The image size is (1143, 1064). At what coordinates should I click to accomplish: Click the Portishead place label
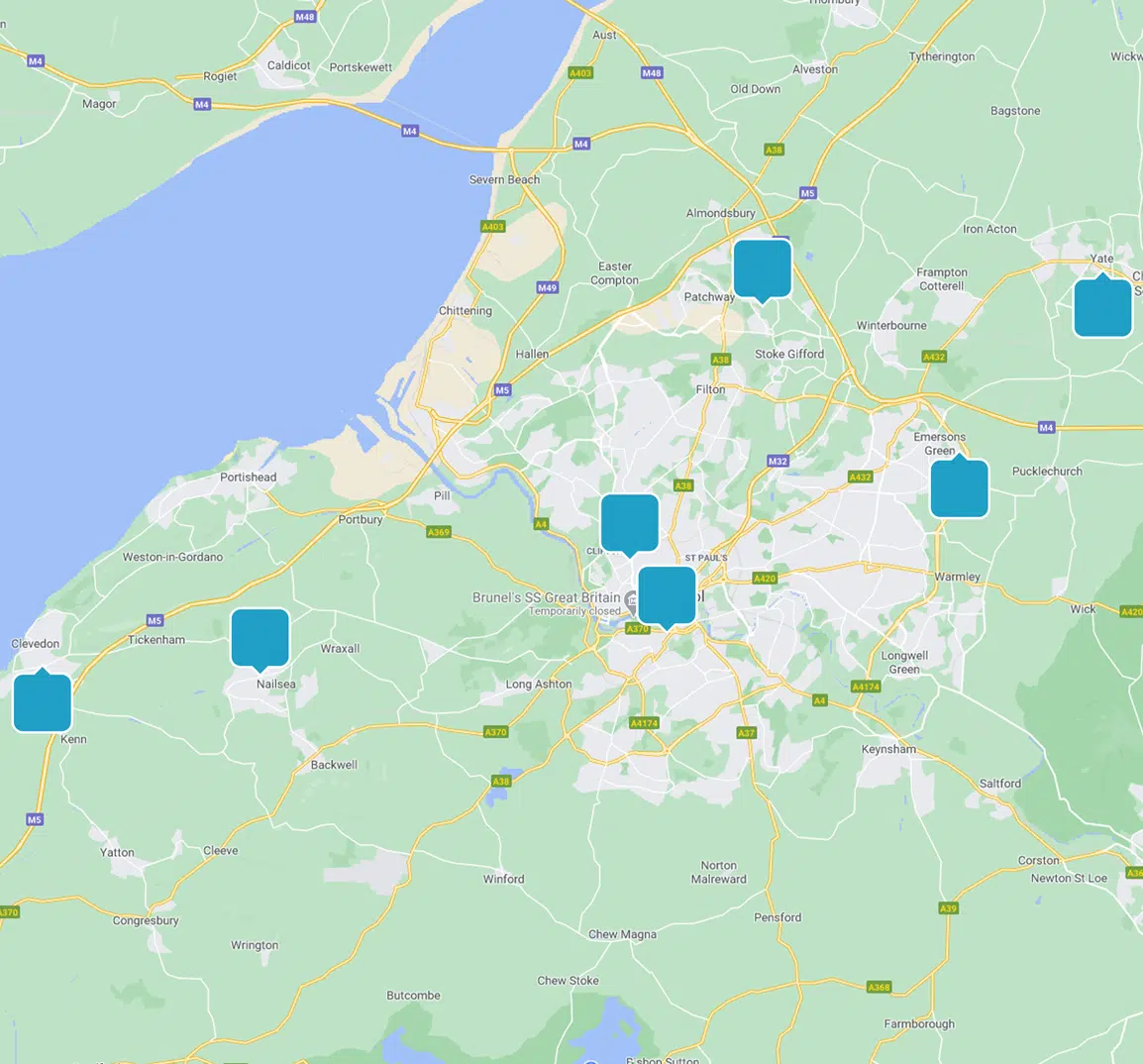[x=248, y=478]
